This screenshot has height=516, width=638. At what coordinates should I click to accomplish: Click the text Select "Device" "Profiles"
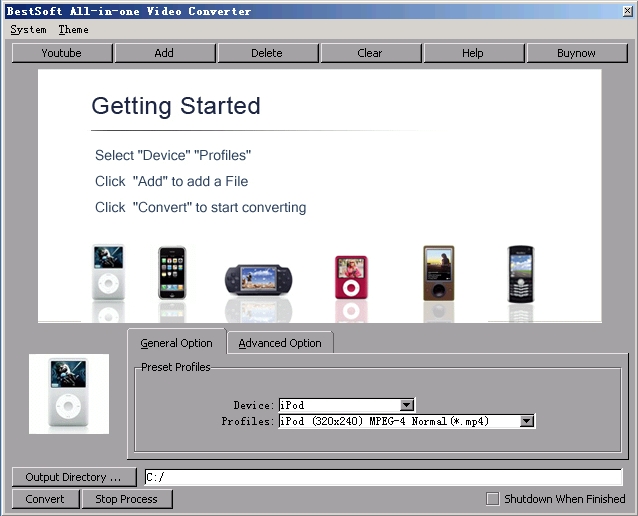tap(173, 155)
